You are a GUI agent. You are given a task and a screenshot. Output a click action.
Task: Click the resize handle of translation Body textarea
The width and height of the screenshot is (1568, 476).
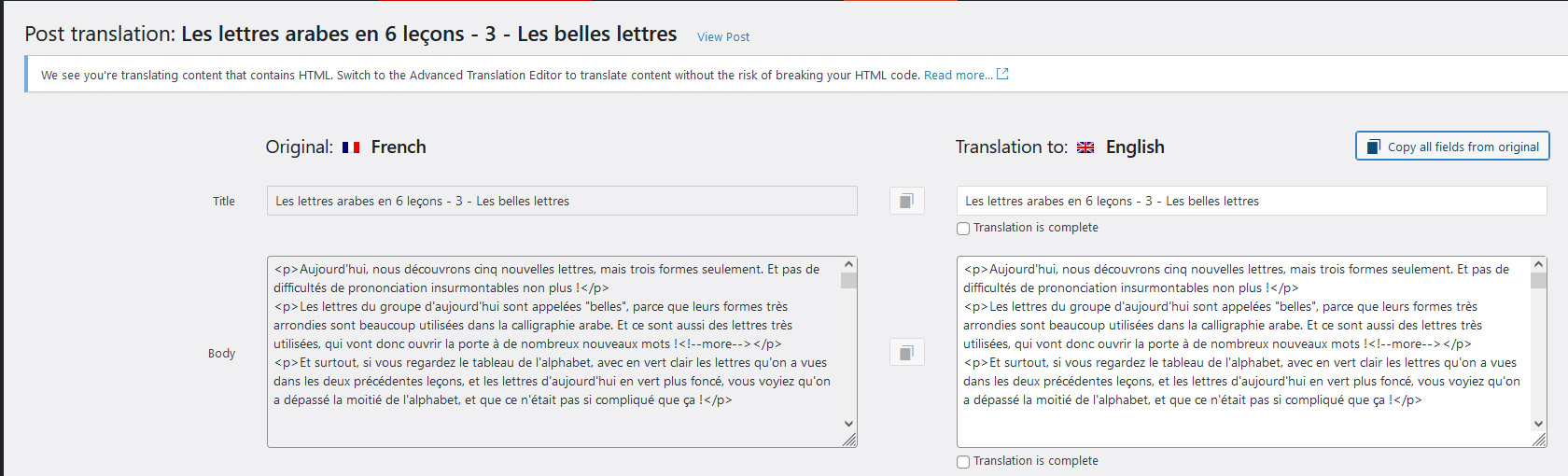(1539, 440)
